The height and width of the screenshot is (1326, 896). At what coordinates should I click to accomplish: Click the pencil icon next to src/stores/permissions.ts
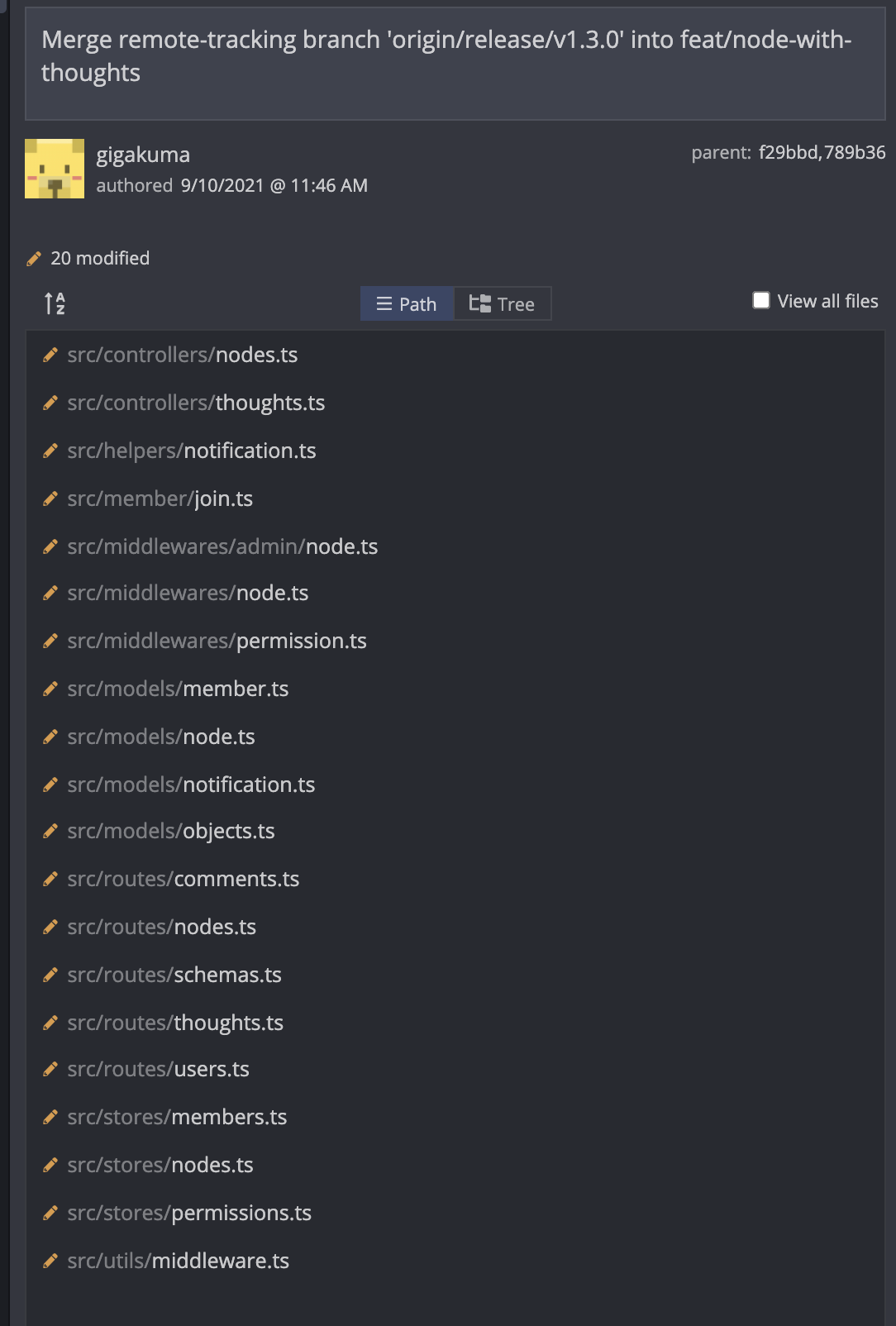click(x=50, y=1213)
